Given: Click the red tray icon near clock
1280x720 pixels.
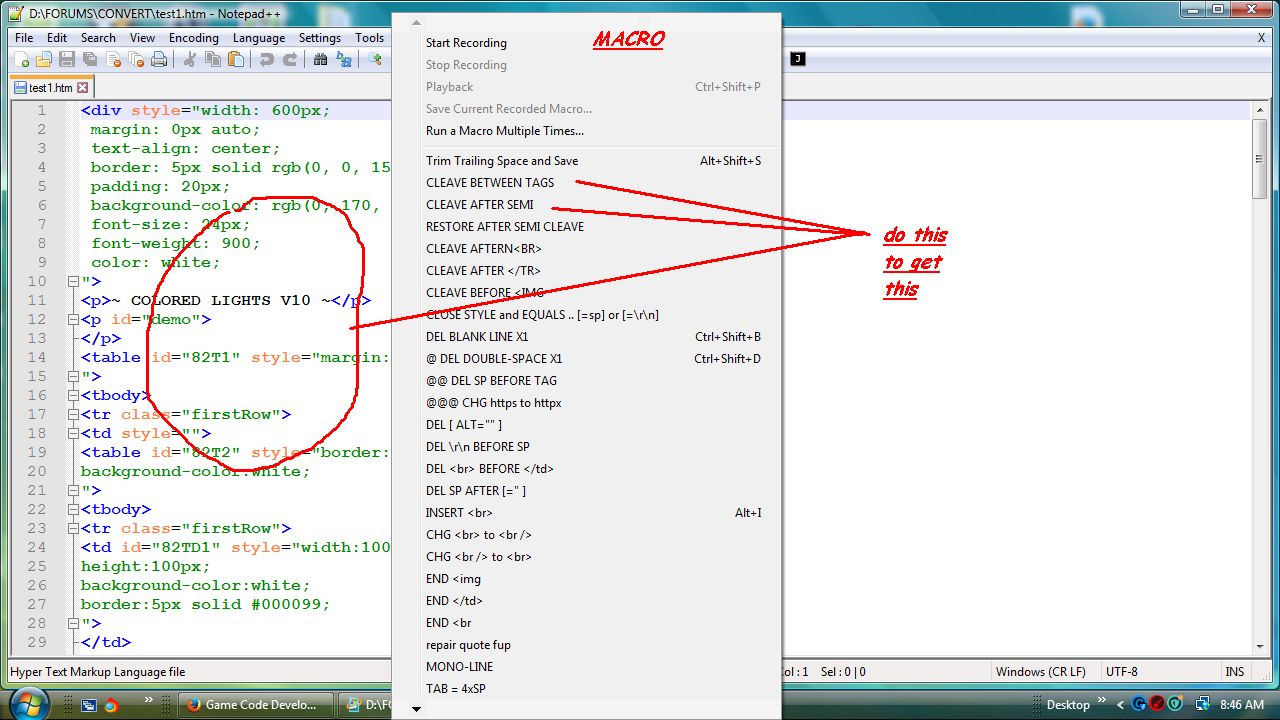Looking at the screenshot, I should click(1157, 704).
